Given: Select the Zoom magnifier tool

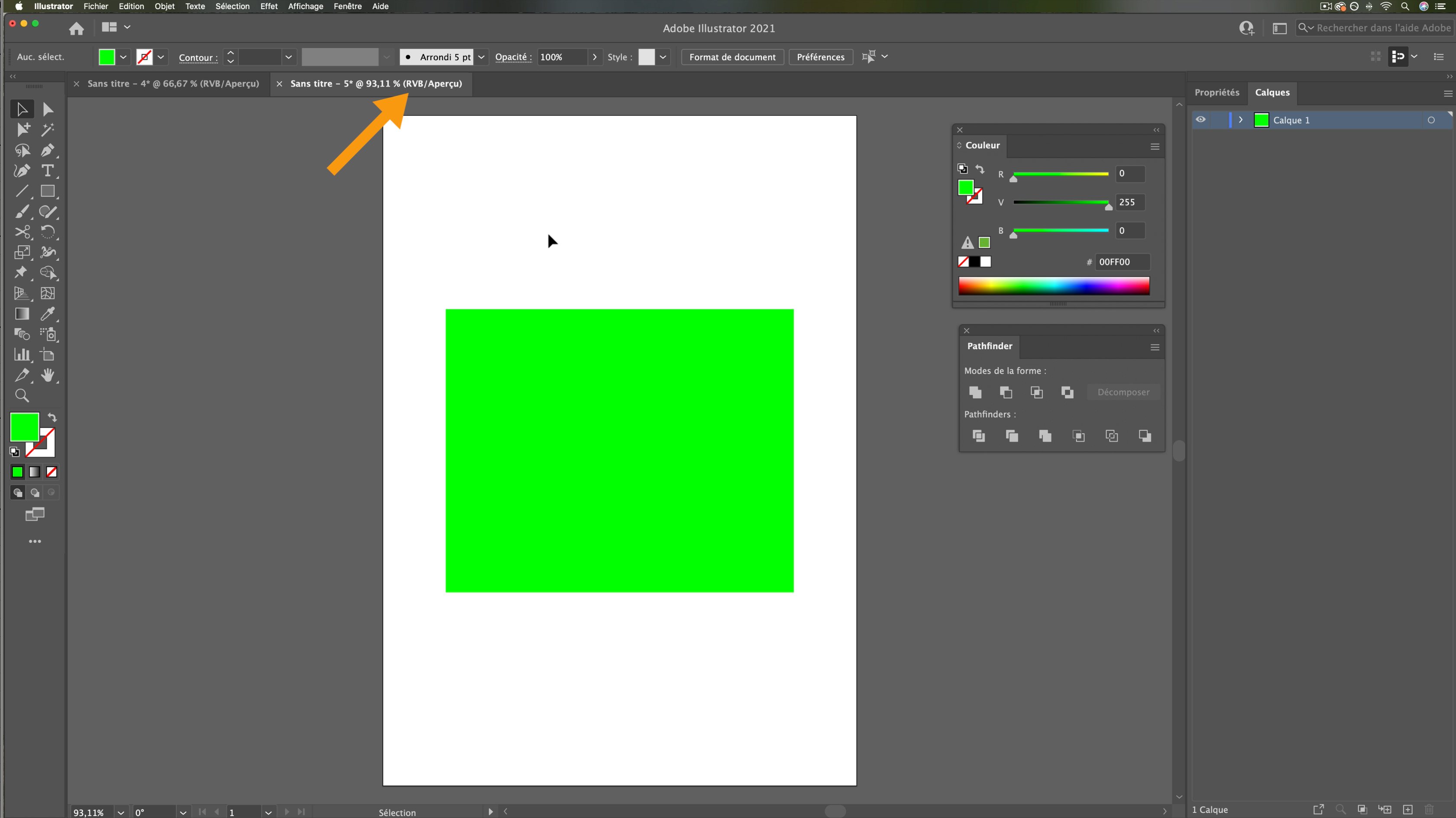Looking at the screenshot, I should point(22,396).
